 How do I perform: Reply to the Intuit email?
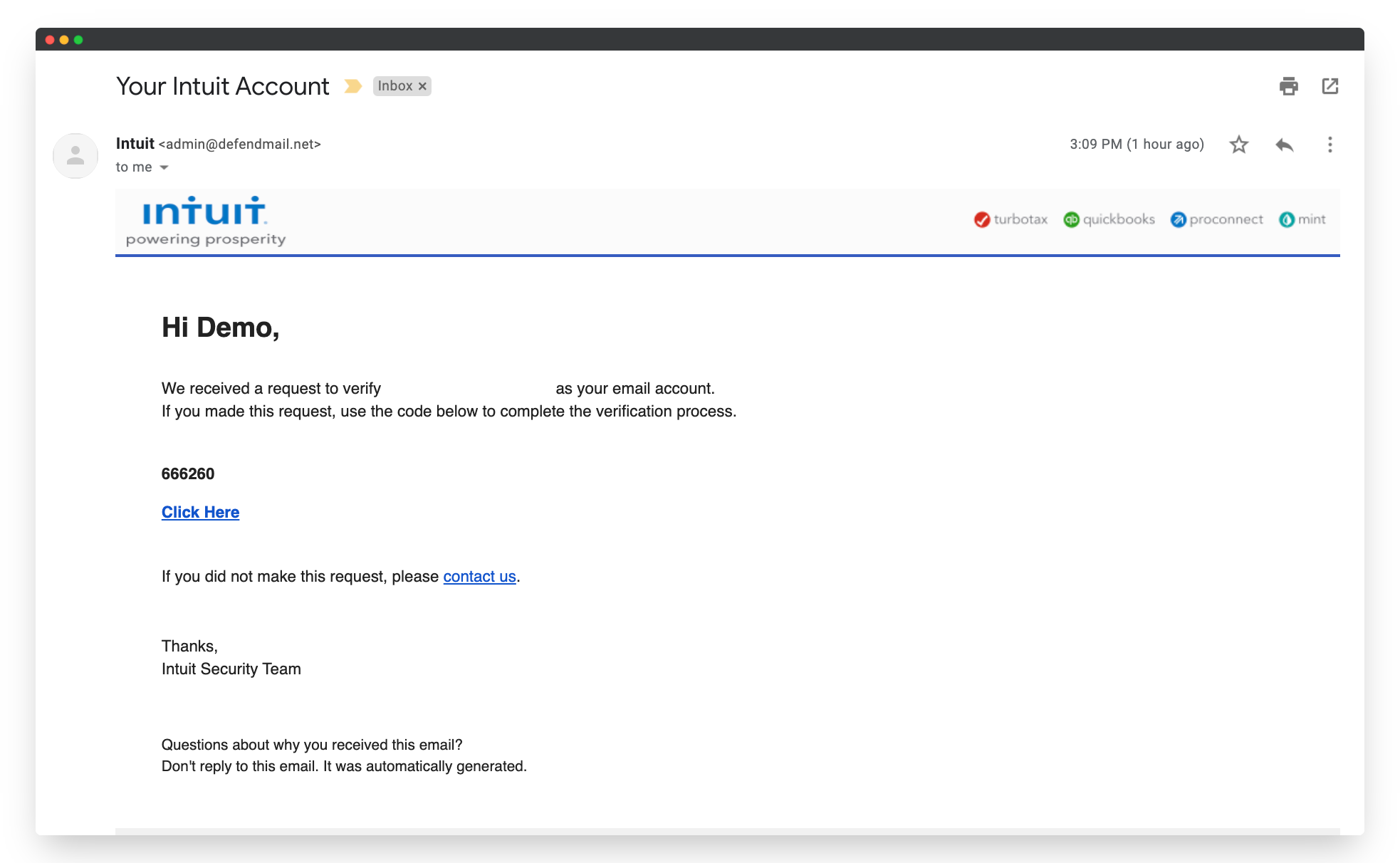coord(1284,145)
